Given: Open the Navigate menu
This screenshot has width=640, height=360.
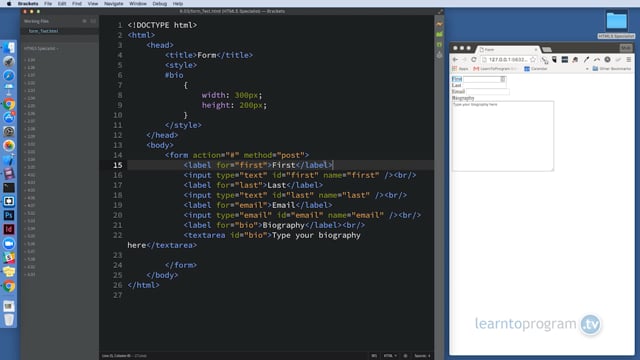Looking at the screenshot, I should (113, 4).
